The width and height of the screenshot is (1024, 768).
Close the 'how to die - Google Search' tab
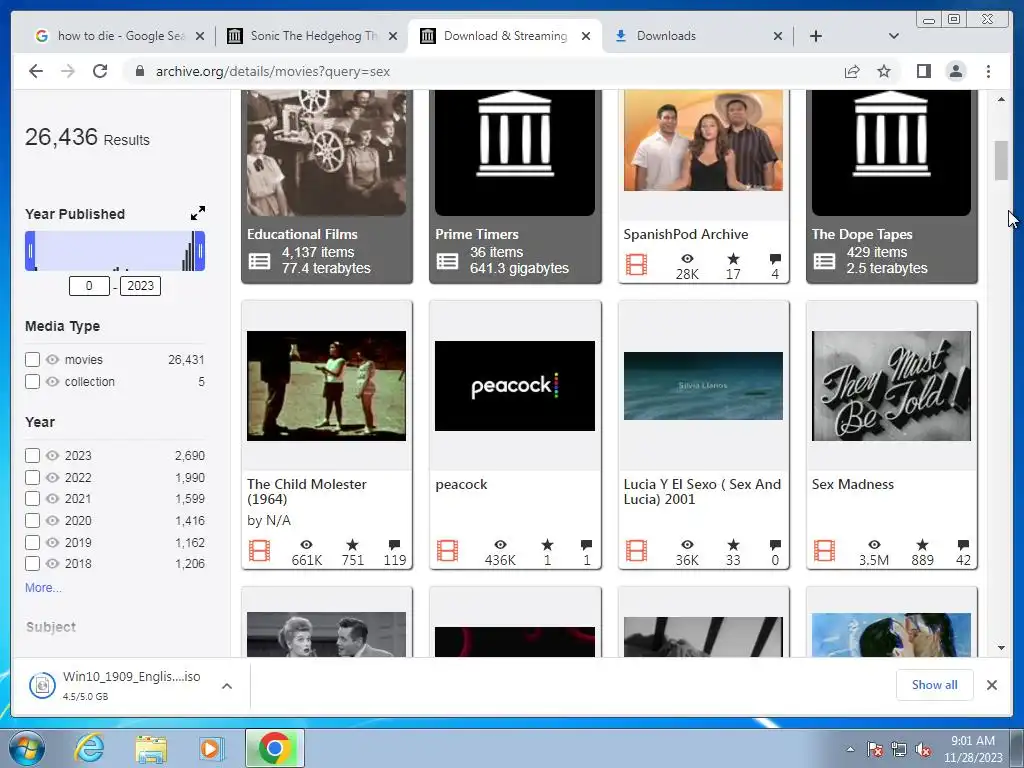point(200,36)
